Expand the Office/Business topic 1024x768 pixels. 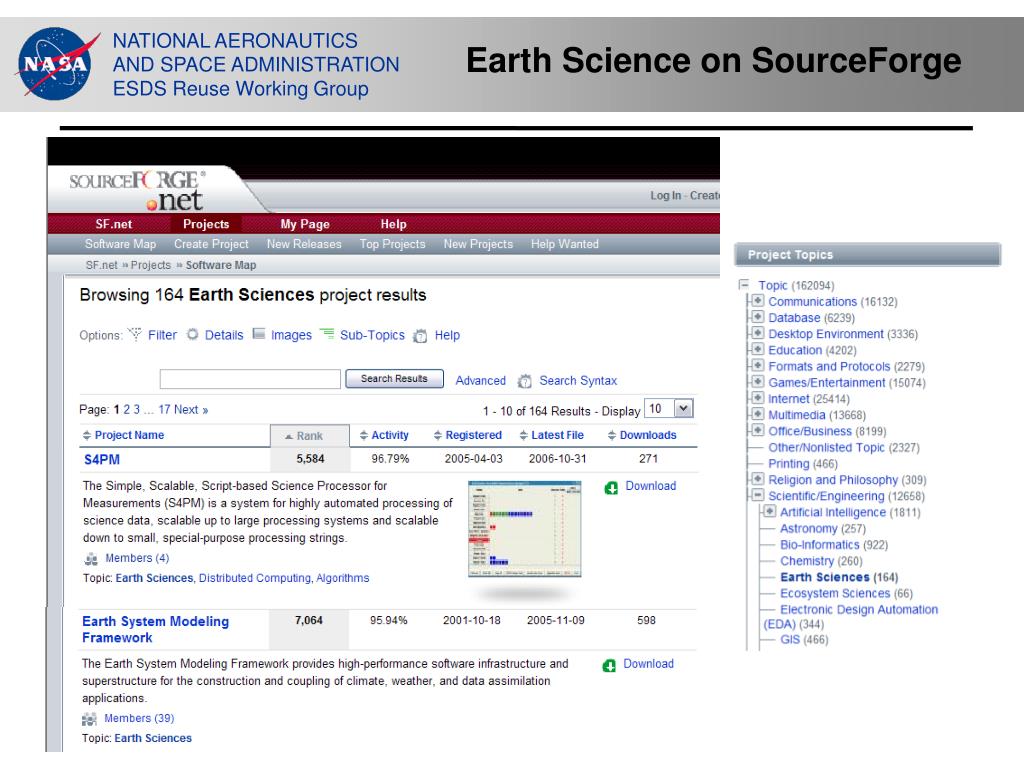coord(758,430)
